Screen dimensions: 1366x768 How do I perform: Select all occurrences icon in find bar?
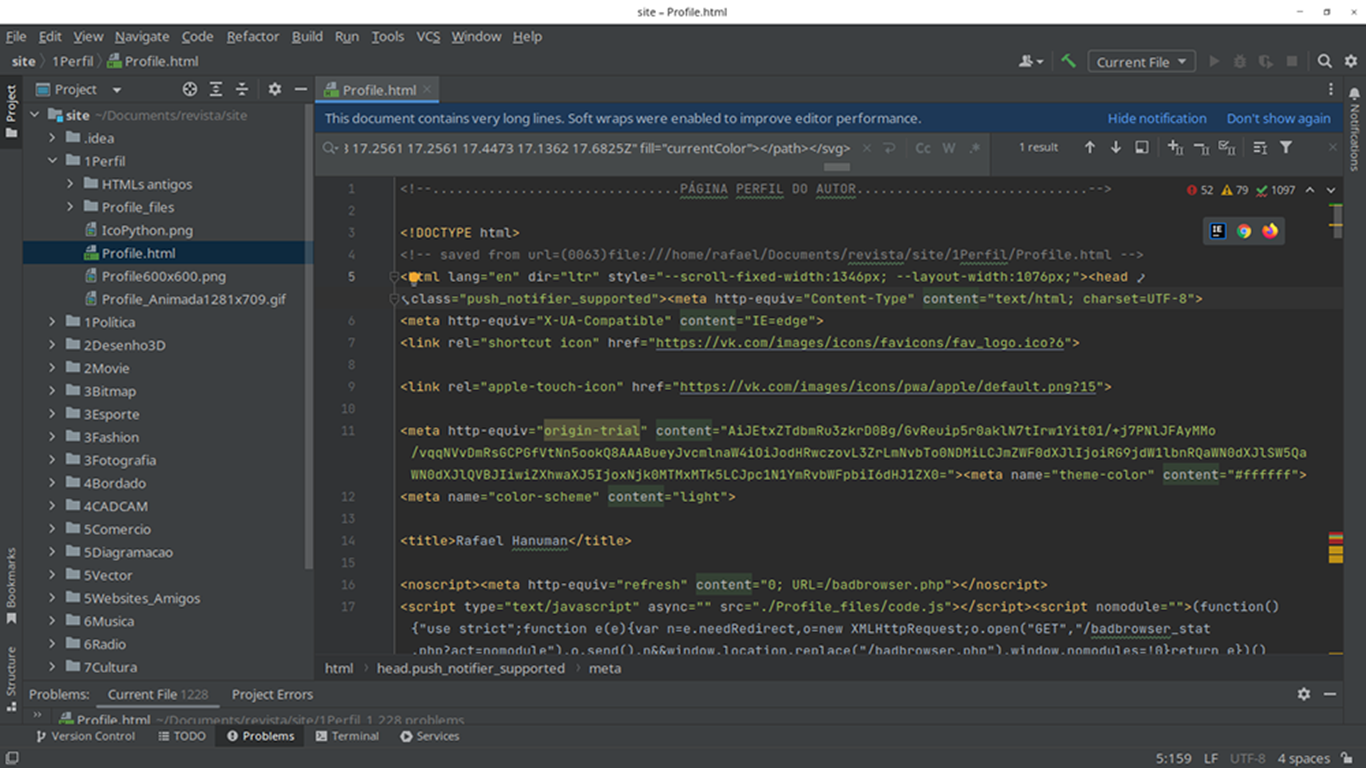[1227, 147]
